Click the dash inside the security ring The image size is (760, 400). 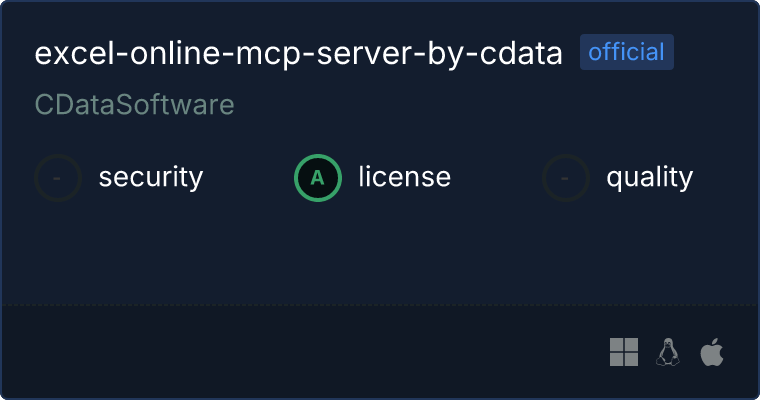[x=57, y=178]
